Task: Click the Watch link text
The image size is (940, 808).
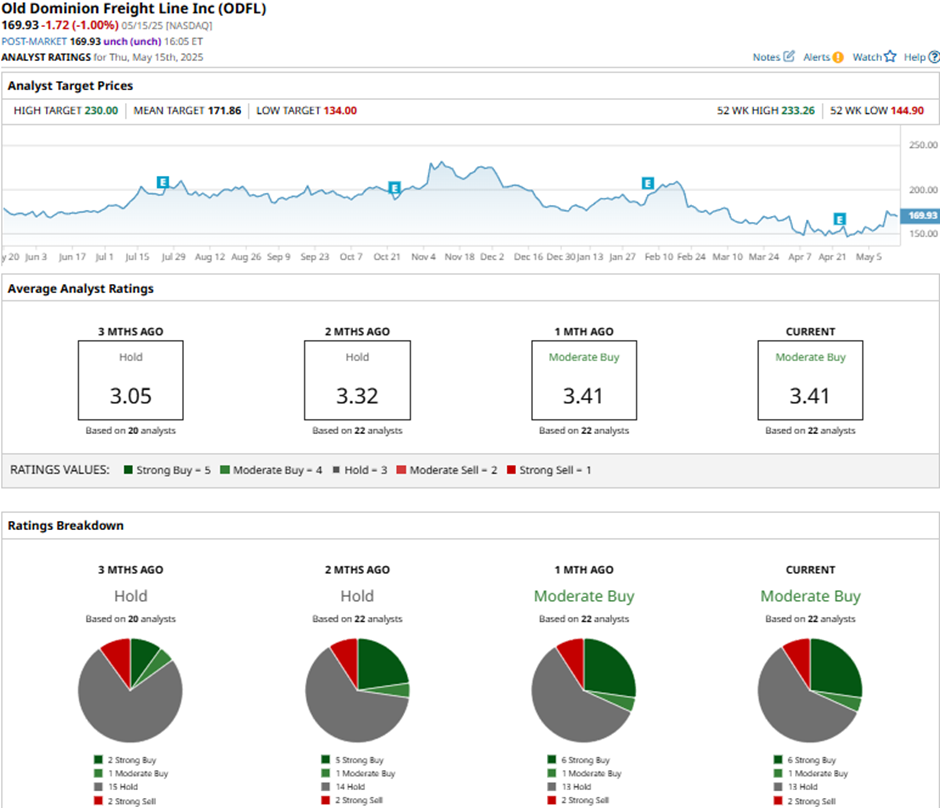Action: tap(866, 57)
